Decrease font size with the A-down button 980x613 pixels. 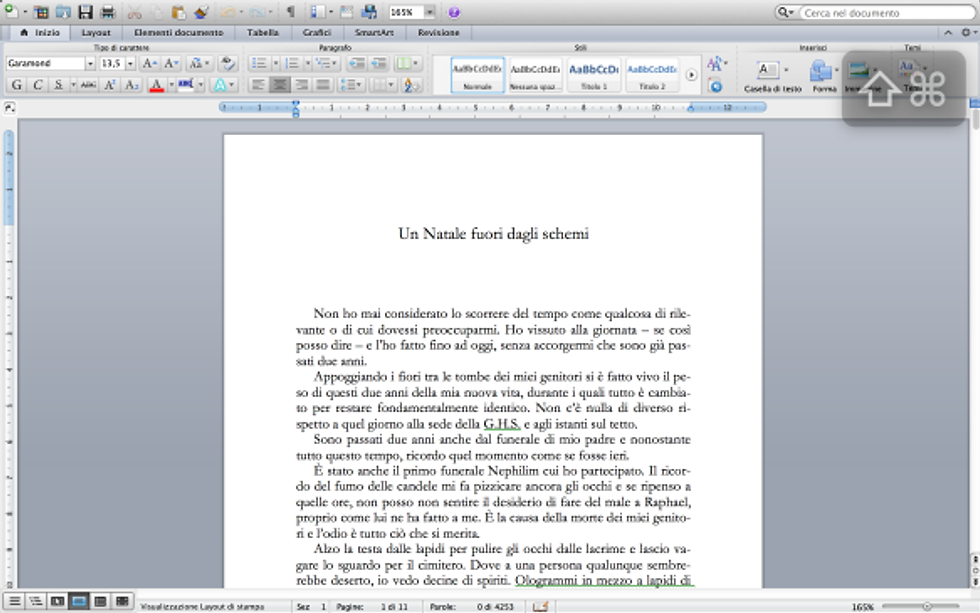(171, 63)
